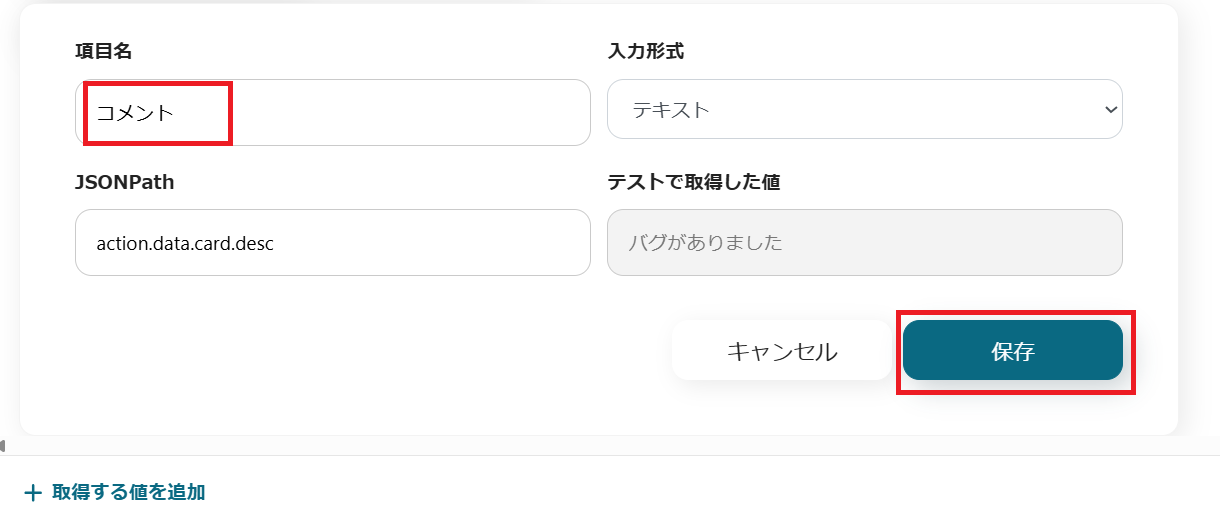Viewport: 1220px width, 519px height.
Task: Click the 取得する値を追加 link text
Action: 128,492
